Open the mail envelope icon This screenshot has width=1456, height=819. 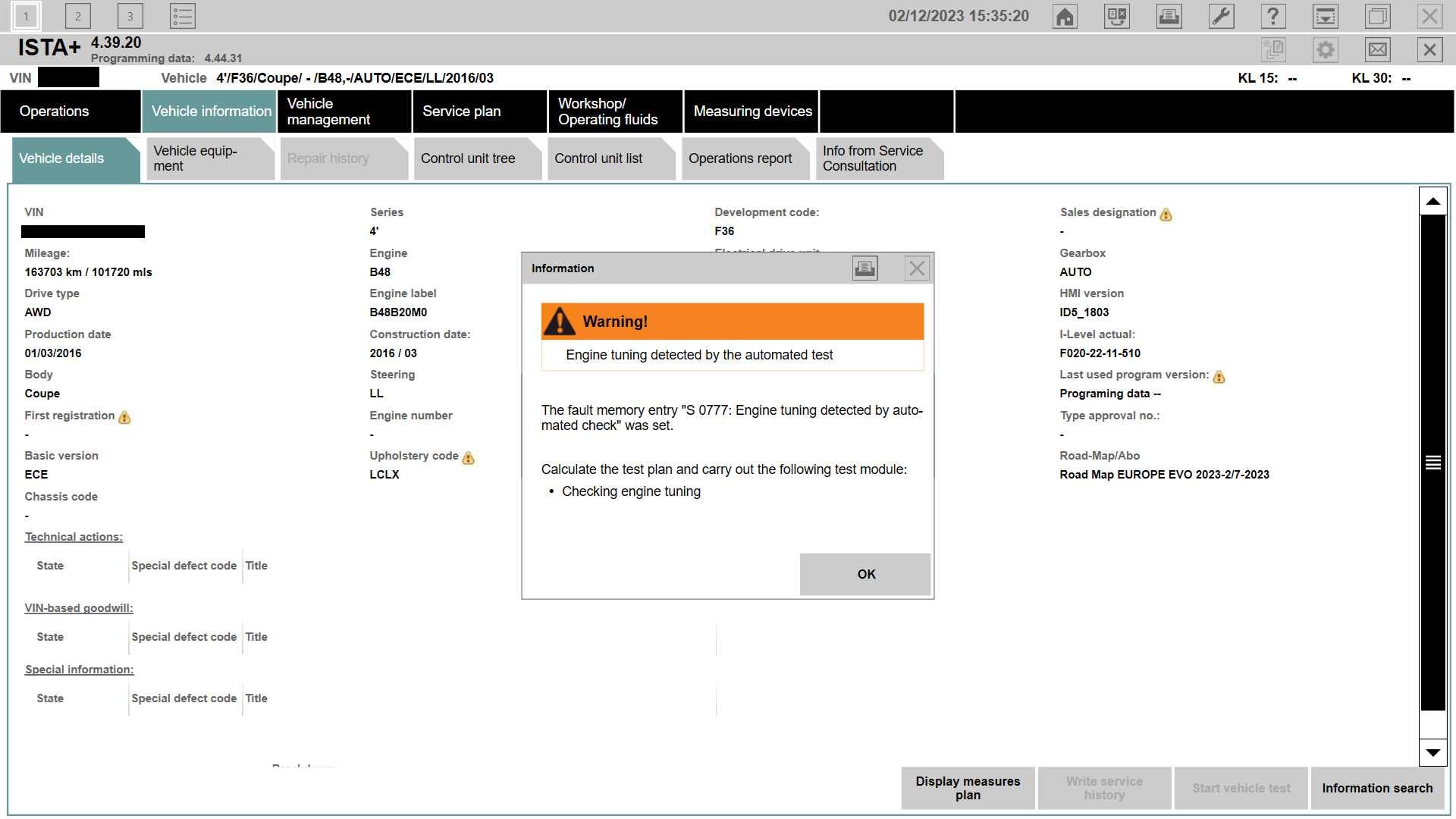[x=1378, y=50]
